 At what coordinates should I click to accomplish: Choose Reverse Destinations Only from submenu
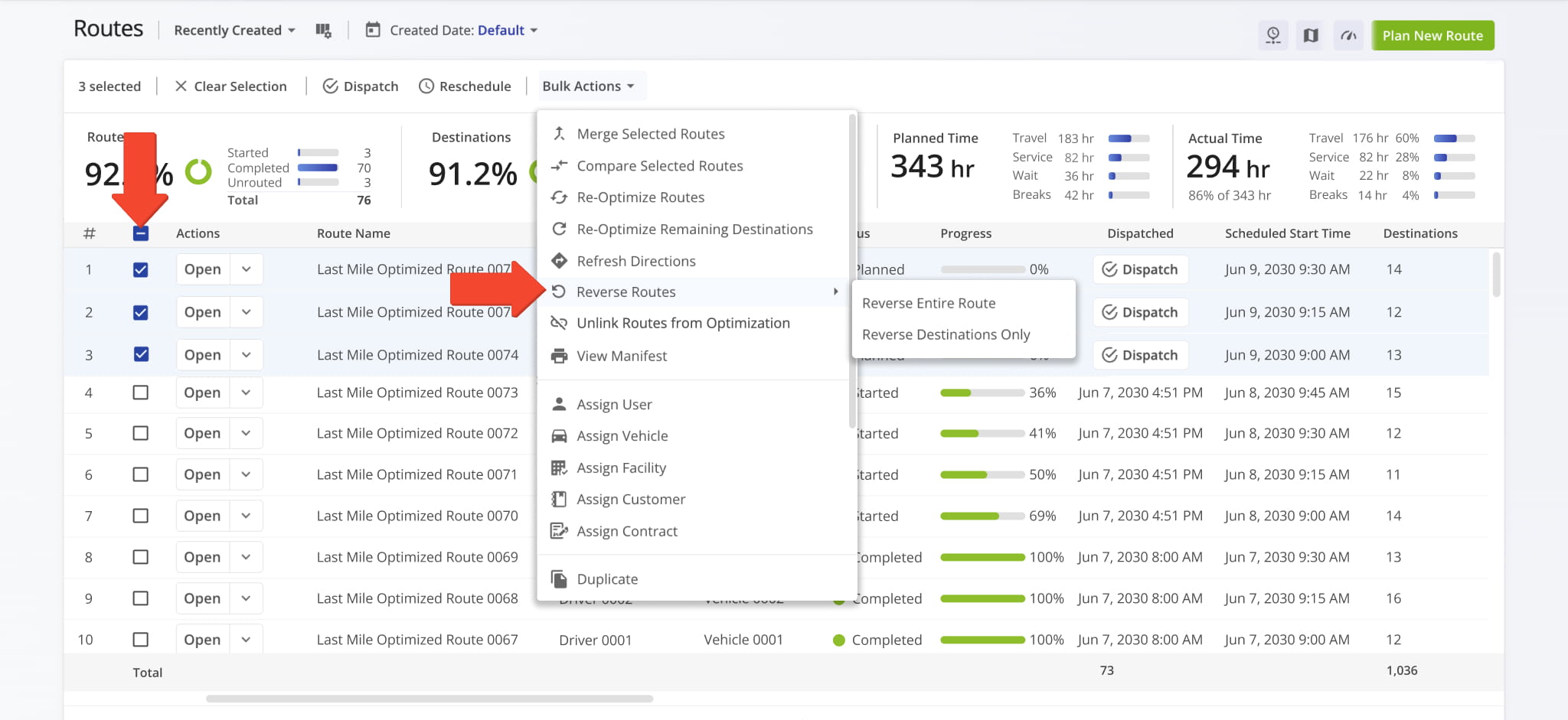coord(946,334)
